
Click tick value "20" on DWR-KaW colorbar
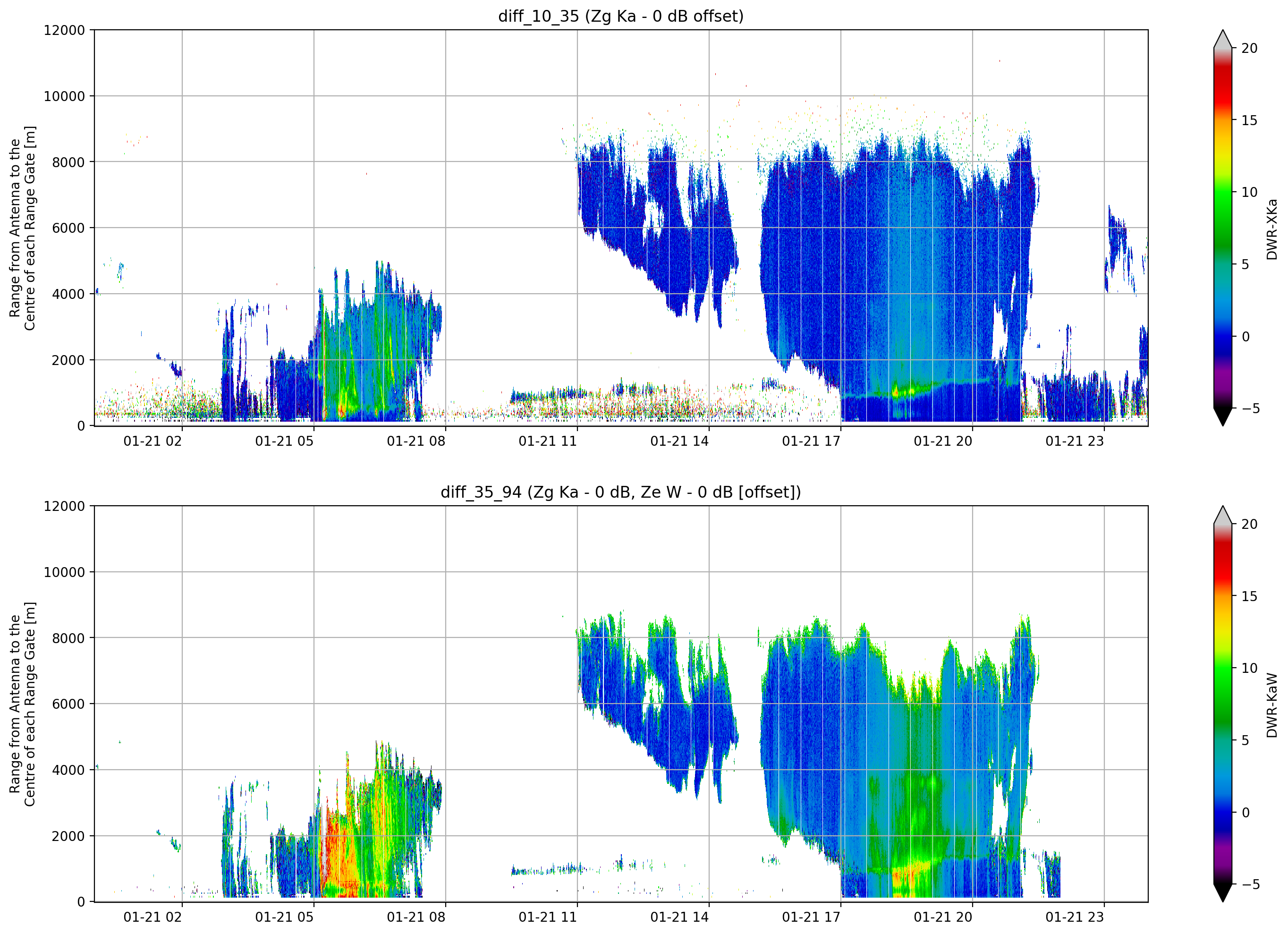pos(1249,524)
